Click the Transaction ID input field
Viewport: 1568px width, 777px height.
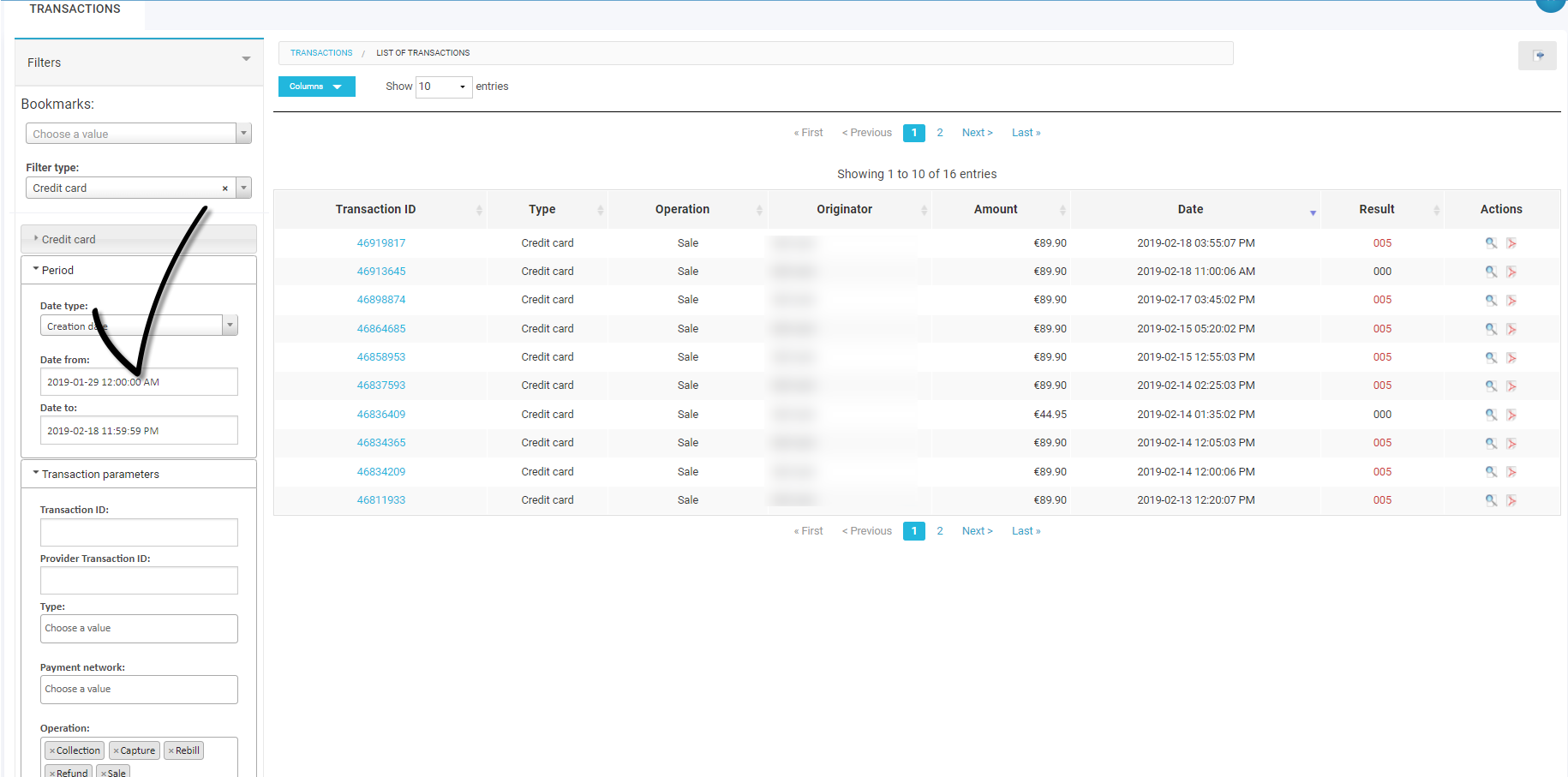139,532
